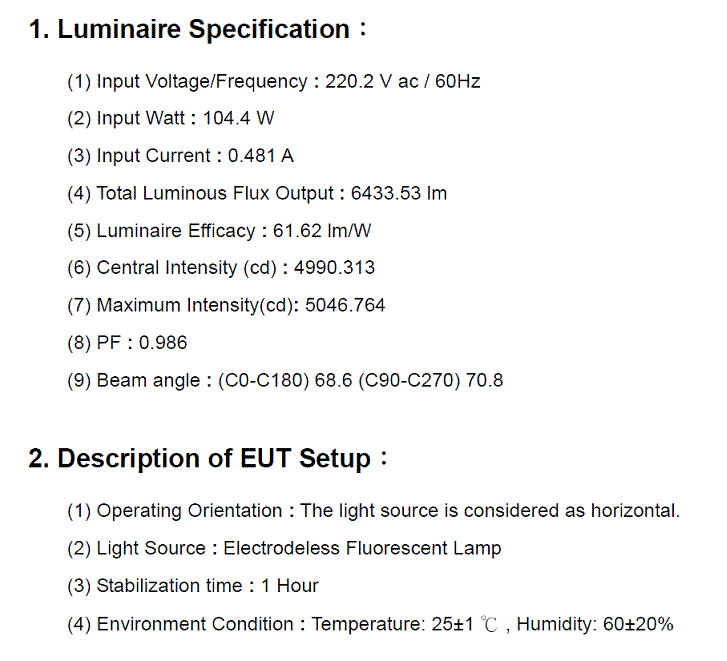This screenshot has height=661, width=727.
Task: Click the Beam angle line
Action: tap(285, 381)
